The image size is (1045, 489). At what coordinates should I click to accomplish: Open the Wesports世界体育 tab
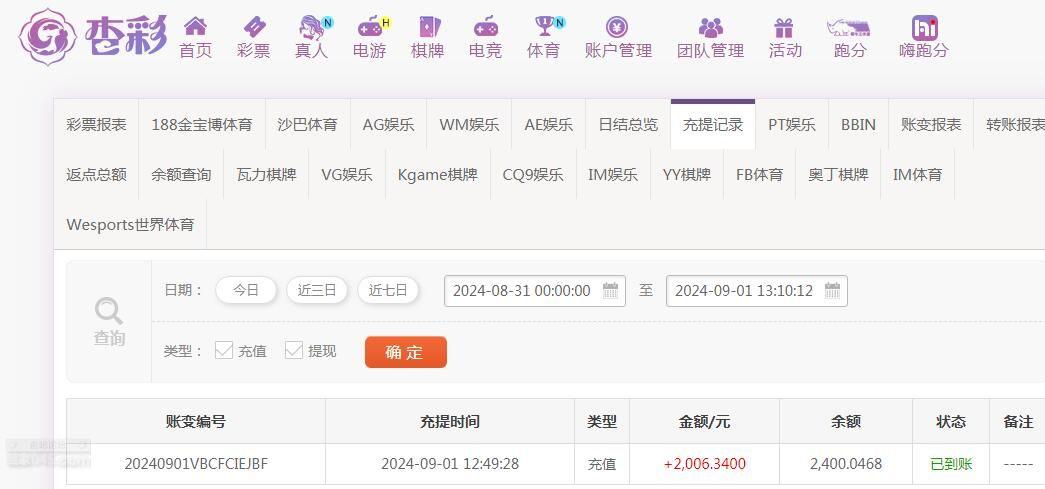pyautogui.click(x=131, y=225)
